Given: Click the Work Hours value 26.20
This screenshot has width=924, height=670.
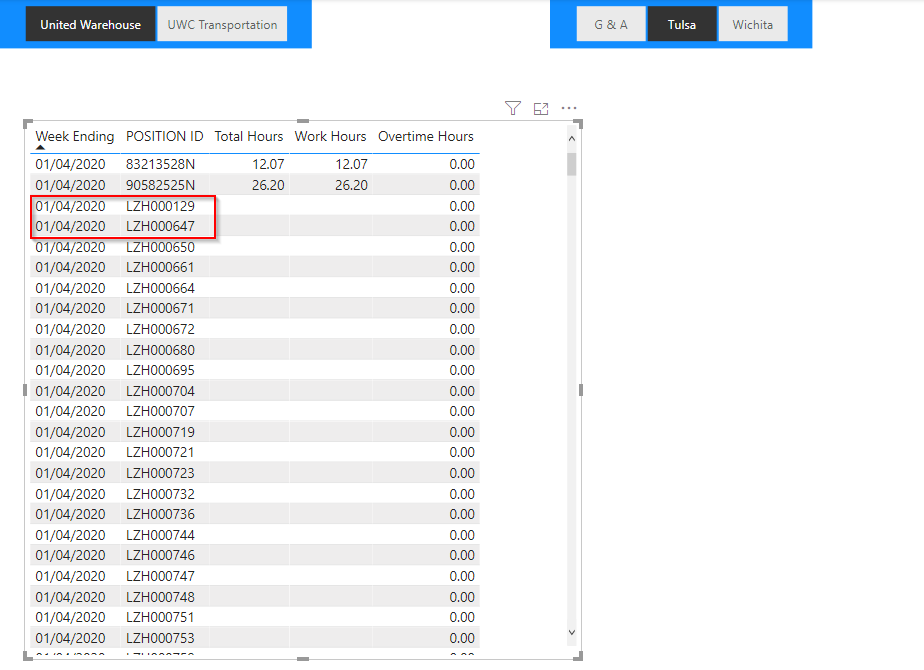Looking at the screenshot, I should click(x=351, y=185).
